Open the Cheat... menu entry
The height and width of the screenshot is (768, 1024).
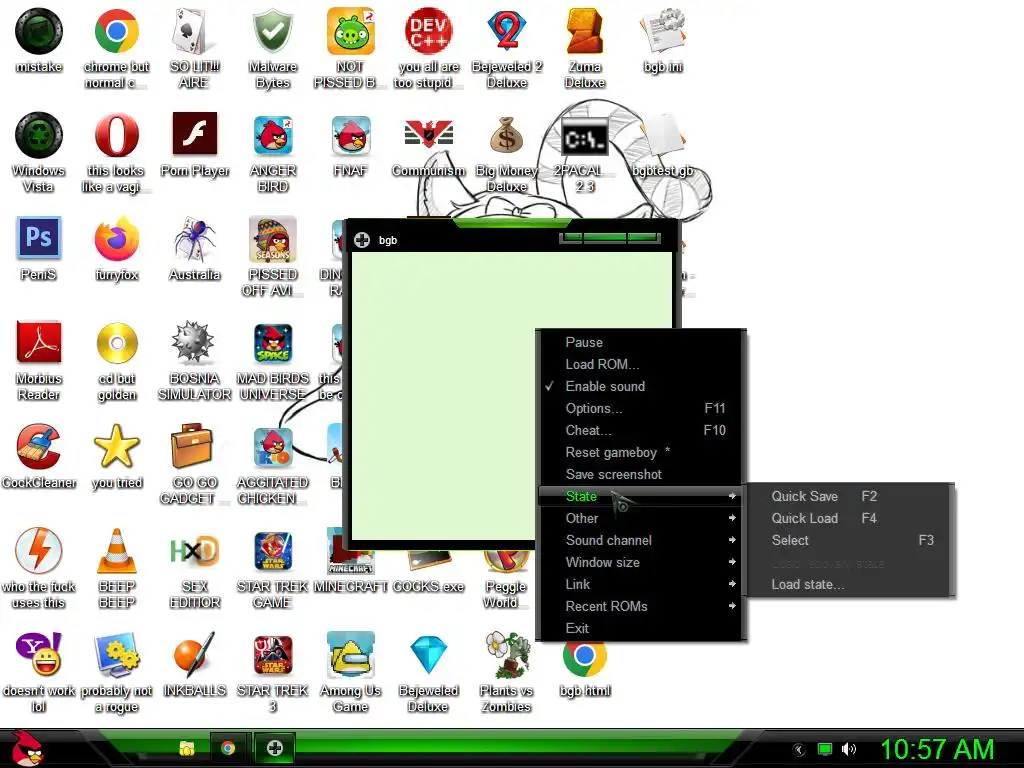point(639,430)
